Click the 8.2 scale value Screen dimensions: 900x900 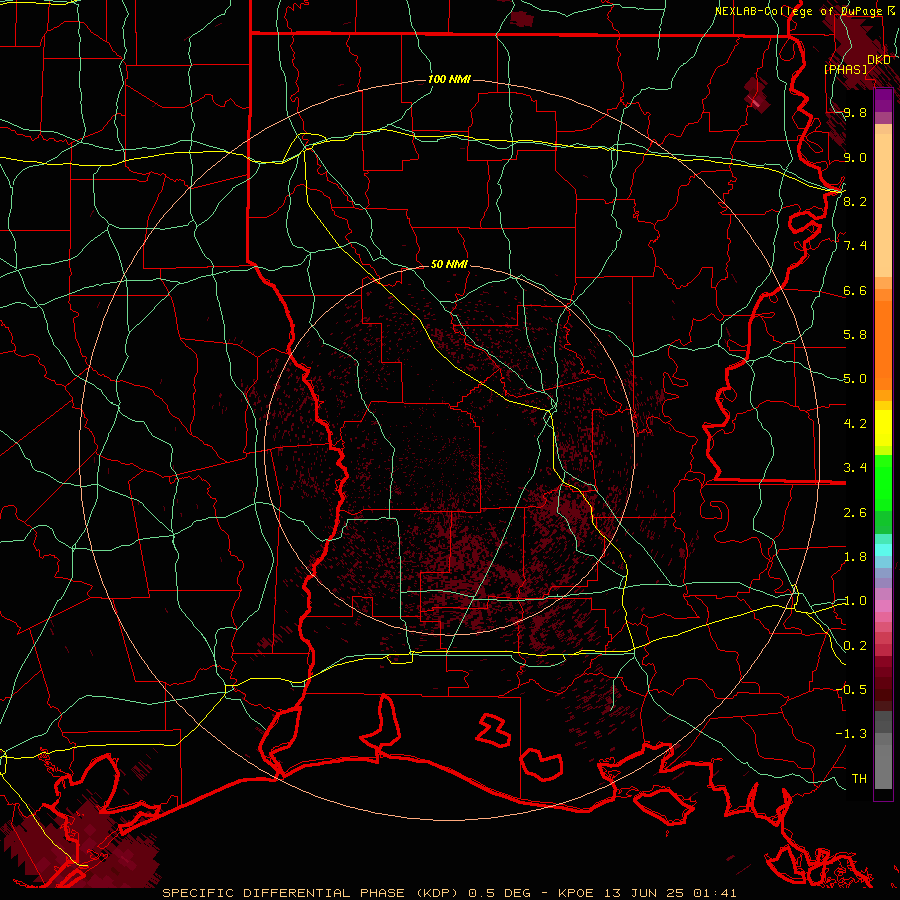[x=855, y=201]
